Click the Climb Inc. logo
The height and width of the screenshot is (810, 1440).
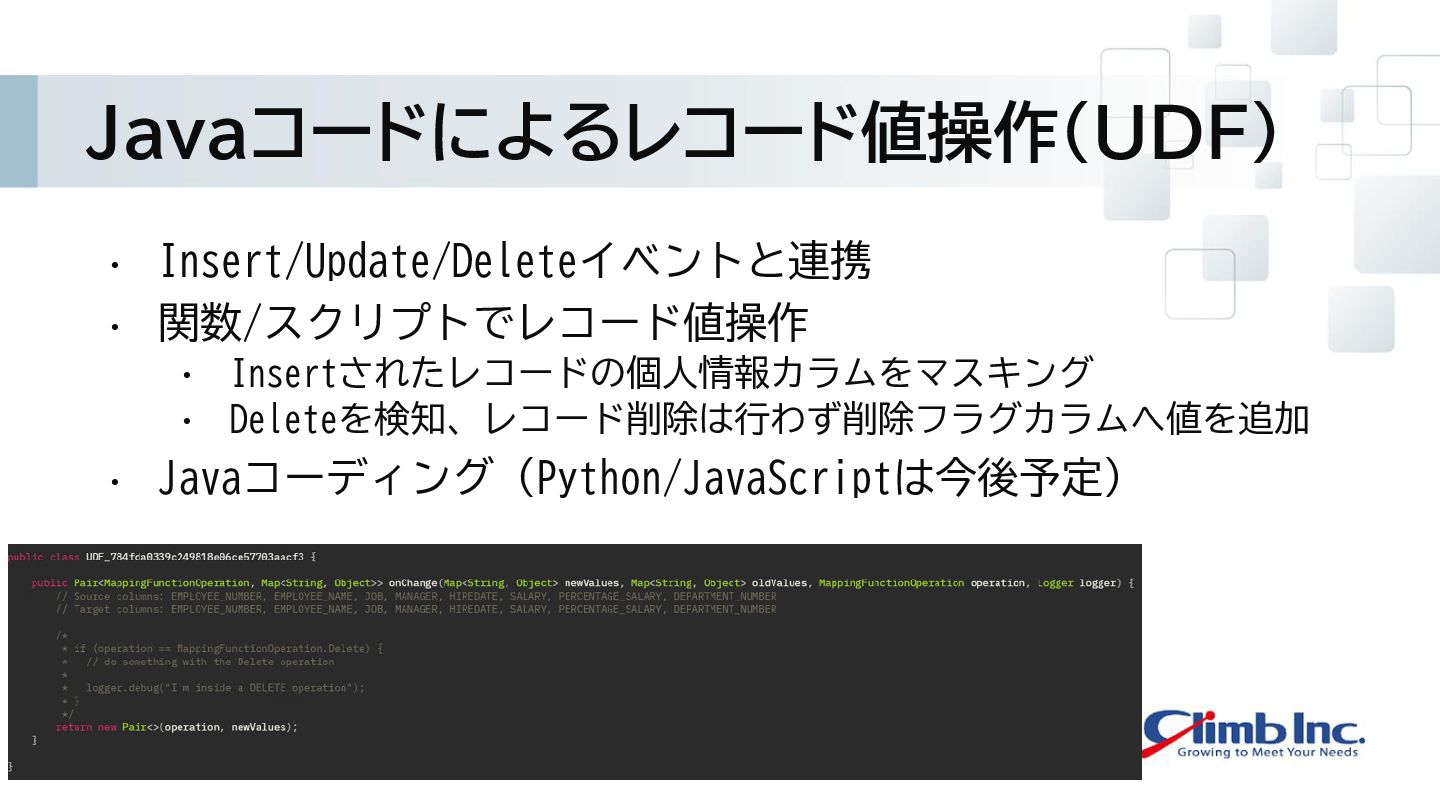tap(1254, 734)
